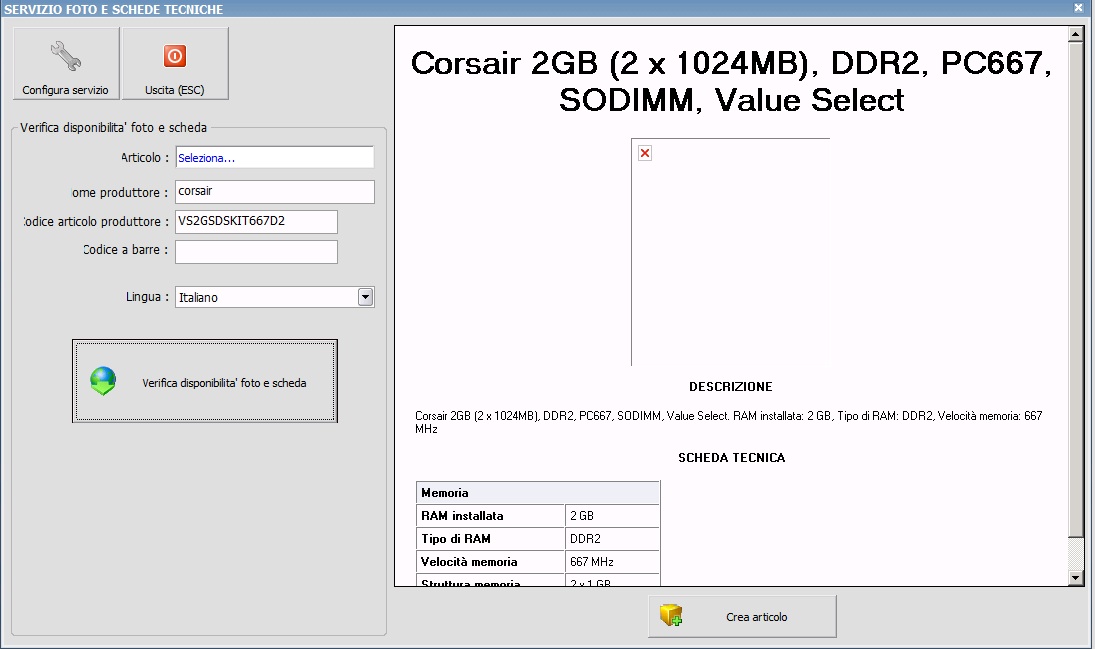This screenshot has height=649, width=1095.
Task: Click the 667 MHz table value
Action: (591, 562)
